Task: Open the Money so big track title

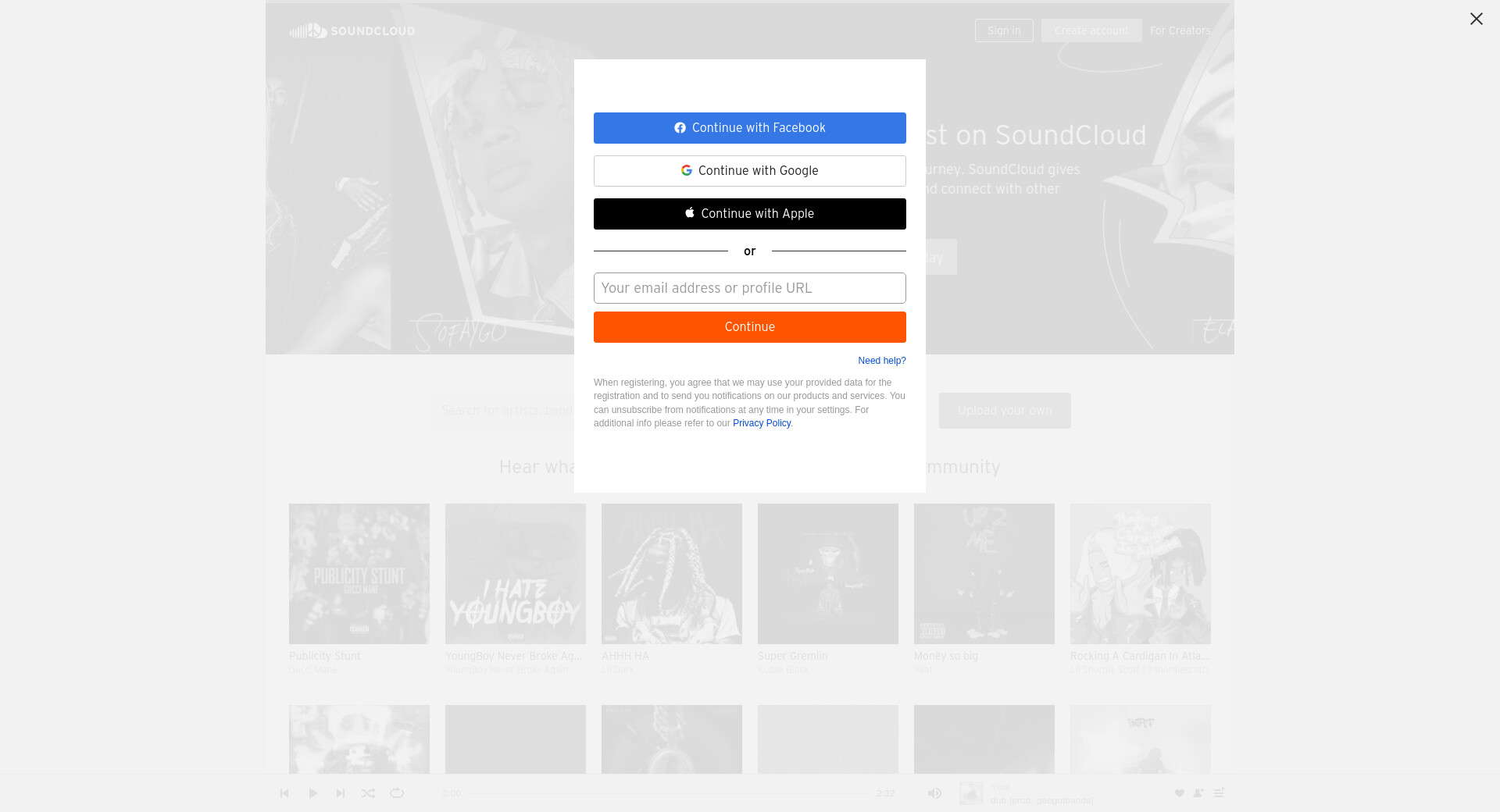Action: tap(946, 656)
